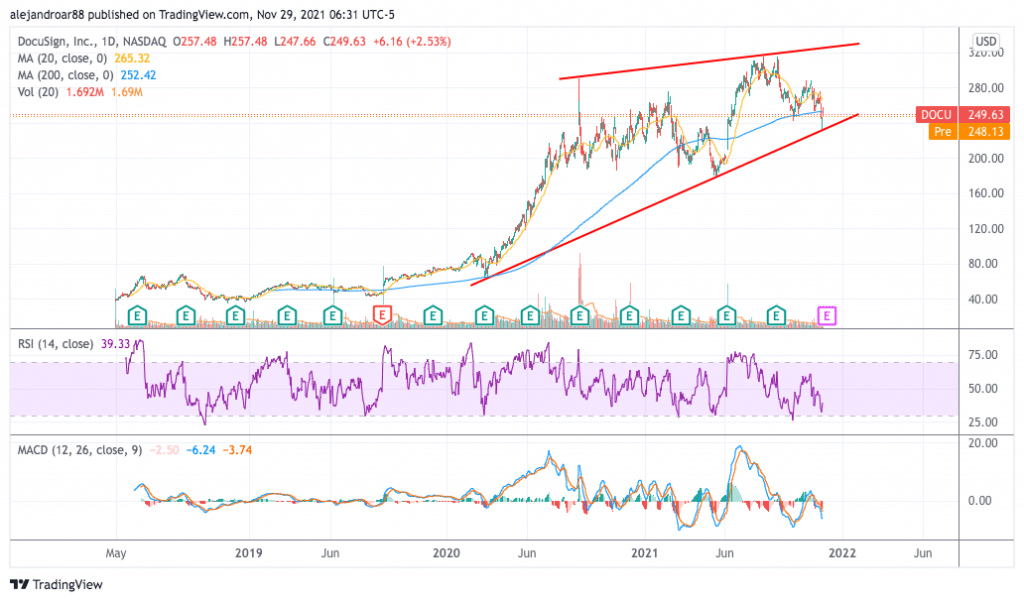Click the volume average value 1.69M

127,92
